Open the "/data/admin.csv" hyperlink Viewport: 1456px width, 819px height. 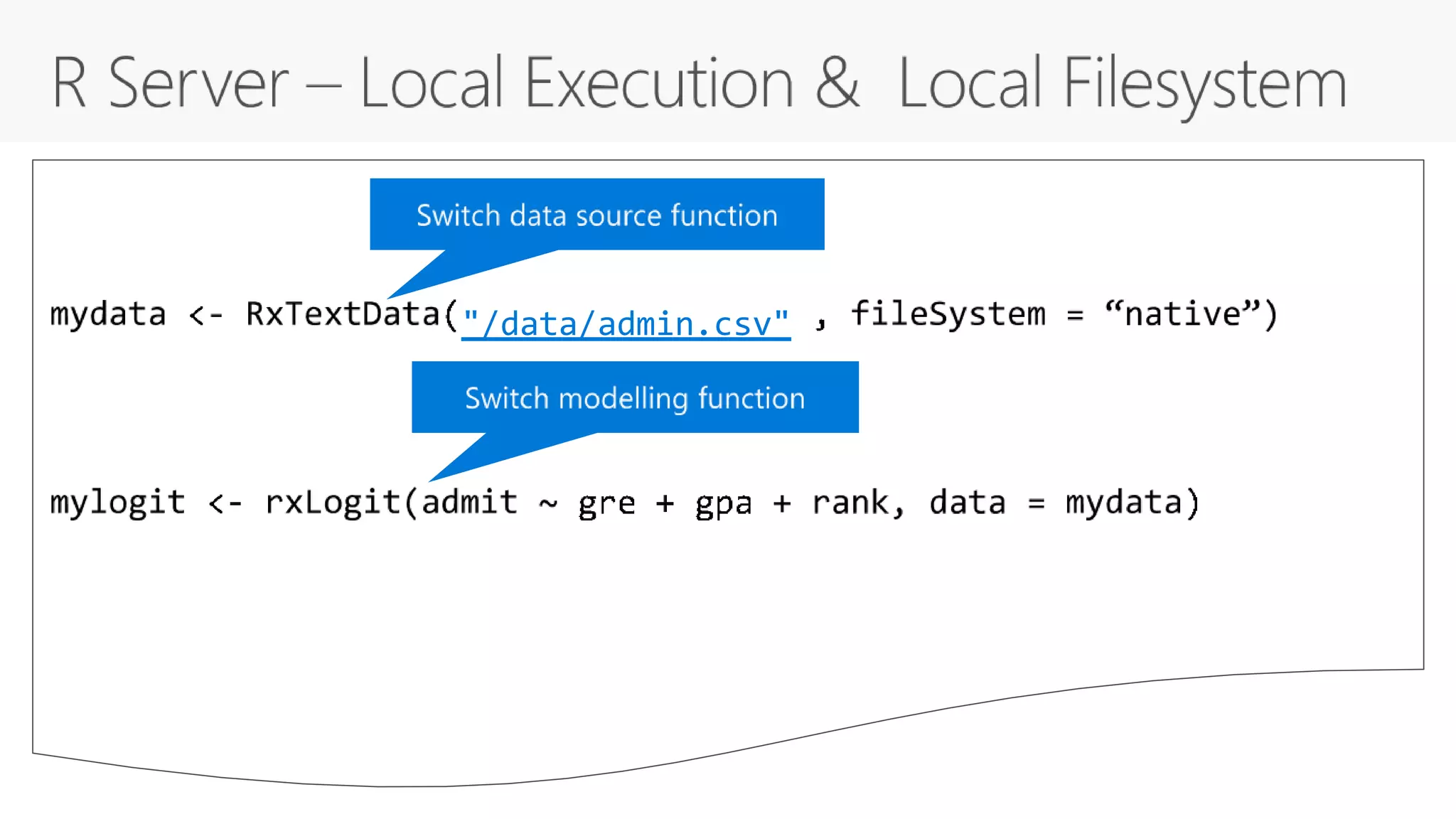point(626,324)
